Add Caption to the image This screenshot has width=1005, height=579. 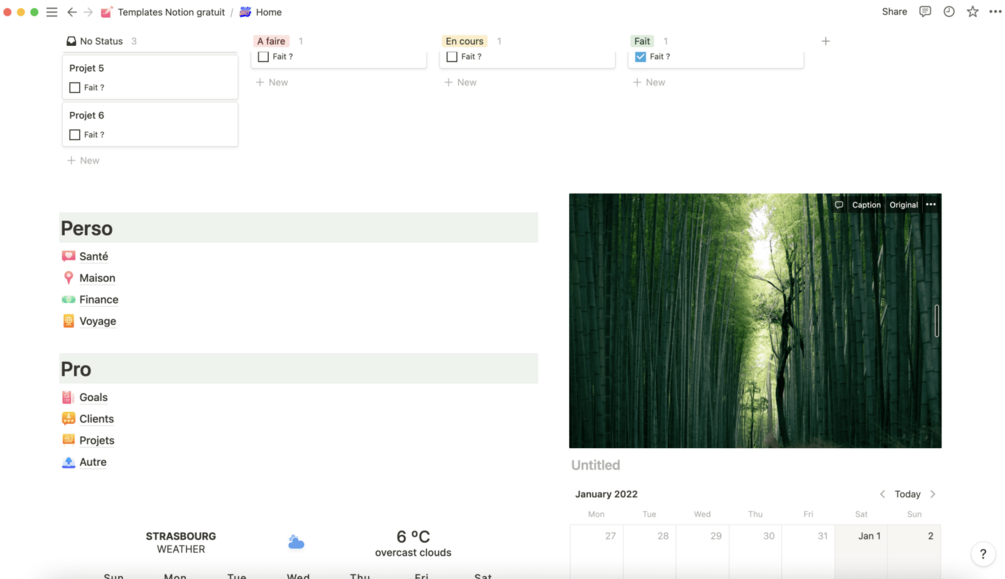866,205
